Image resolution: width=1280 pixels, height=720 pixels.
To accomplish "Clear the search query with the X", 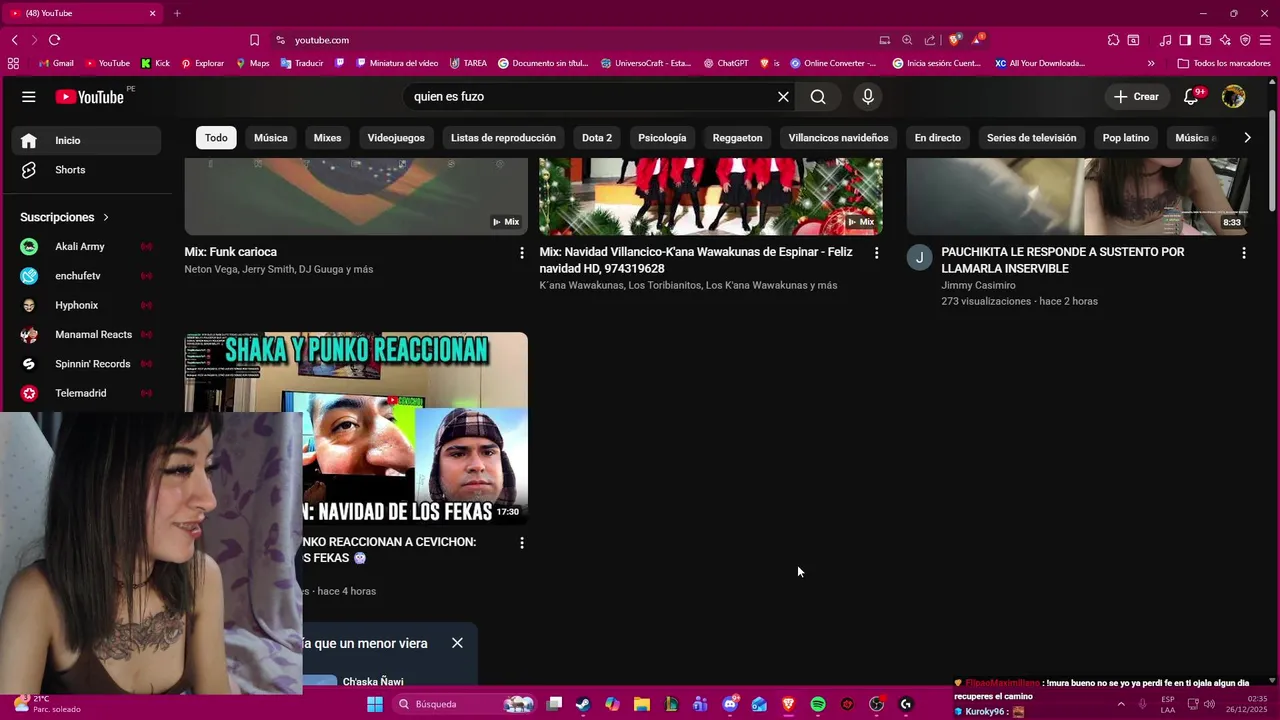I will (784, 97).
